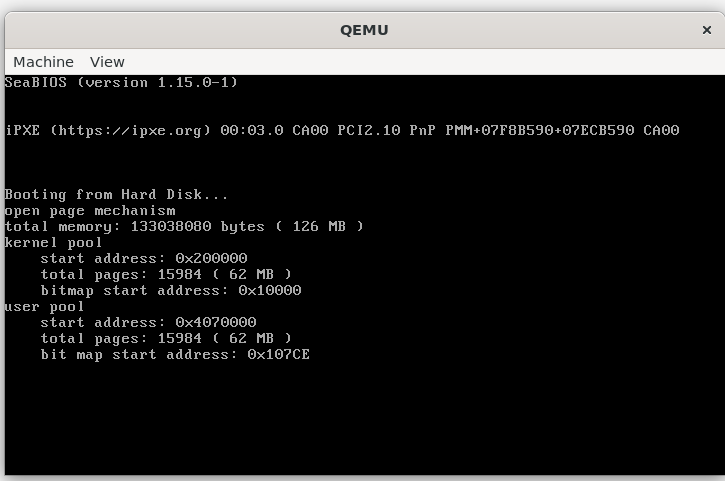This screenshot has width=725, height=481.
Task: Click the total memory 133038080 bytes line
Action: click(184, 227)
